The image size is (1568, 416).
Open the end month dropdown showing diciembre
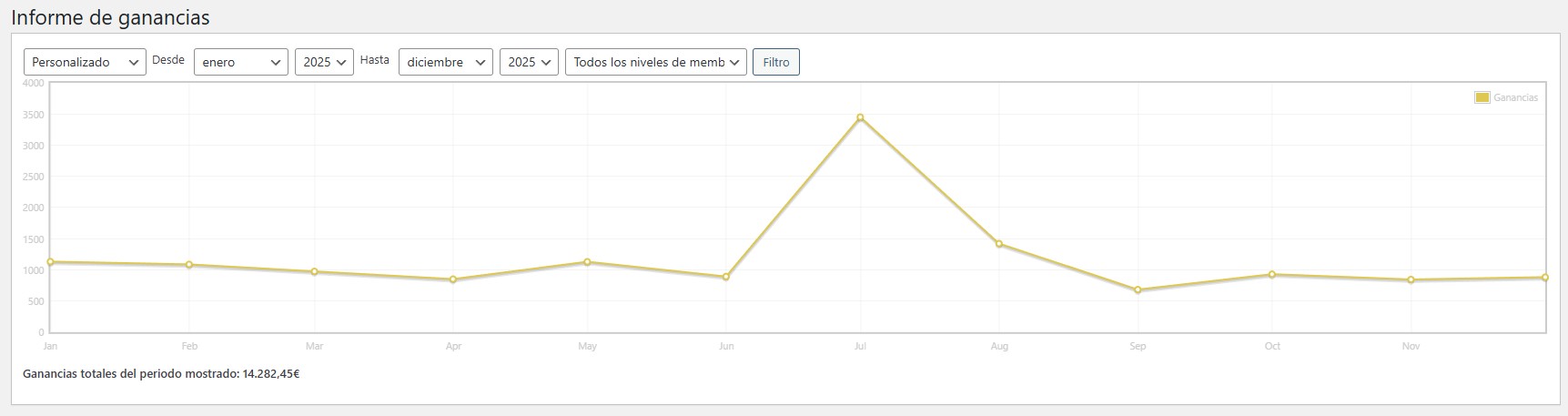446,62
